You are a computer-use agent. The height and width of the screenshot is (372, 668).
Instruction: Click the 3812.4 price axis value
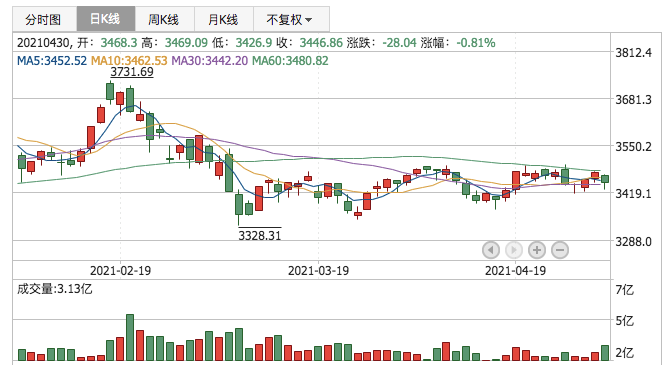click(633, 53)
